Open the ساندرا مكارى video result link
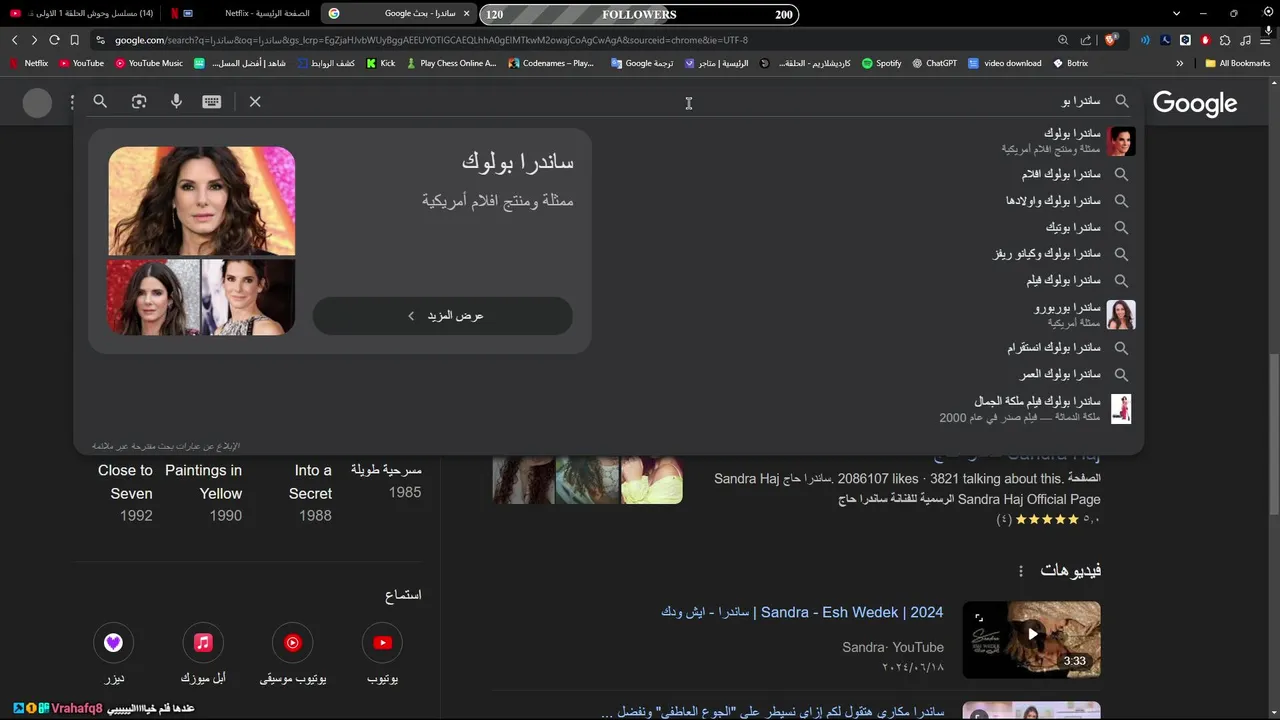The height and width of the screenshot is (720, 1280). (x=773, y=711)
